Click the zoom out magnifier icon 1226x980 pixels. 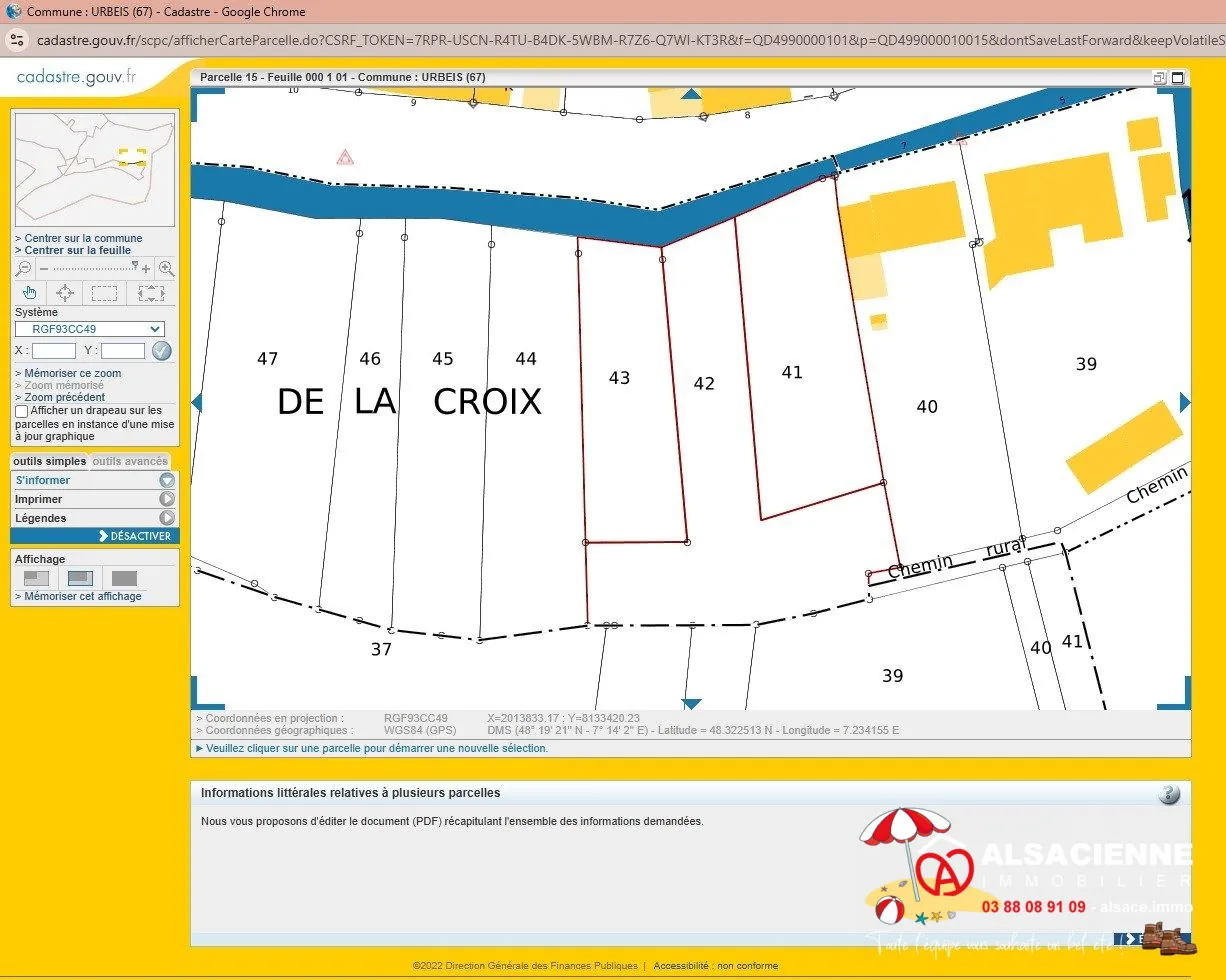(x=24, y=269)
